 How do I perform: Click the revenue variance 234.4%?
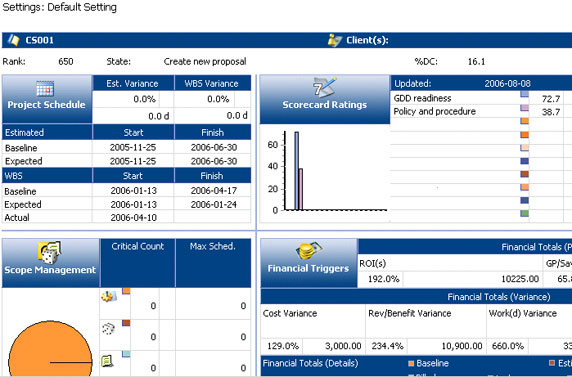point(387,346)
